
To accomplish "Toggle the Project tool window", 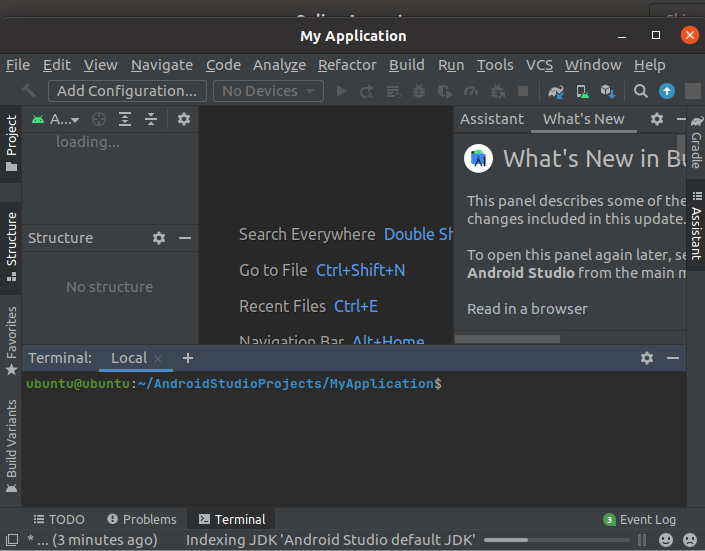I will [x=11, y=143].
